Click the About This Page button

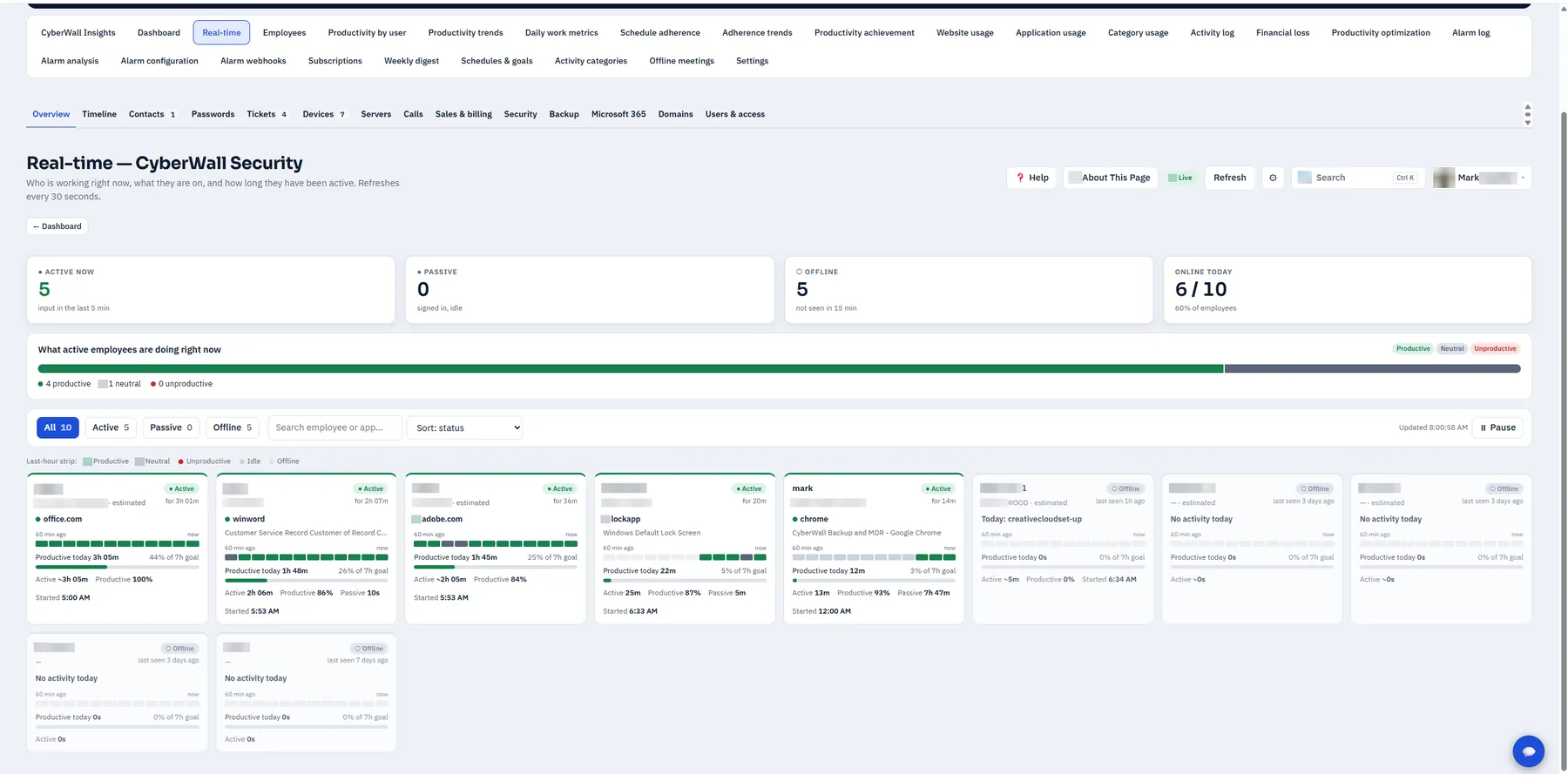point(1110,178)
